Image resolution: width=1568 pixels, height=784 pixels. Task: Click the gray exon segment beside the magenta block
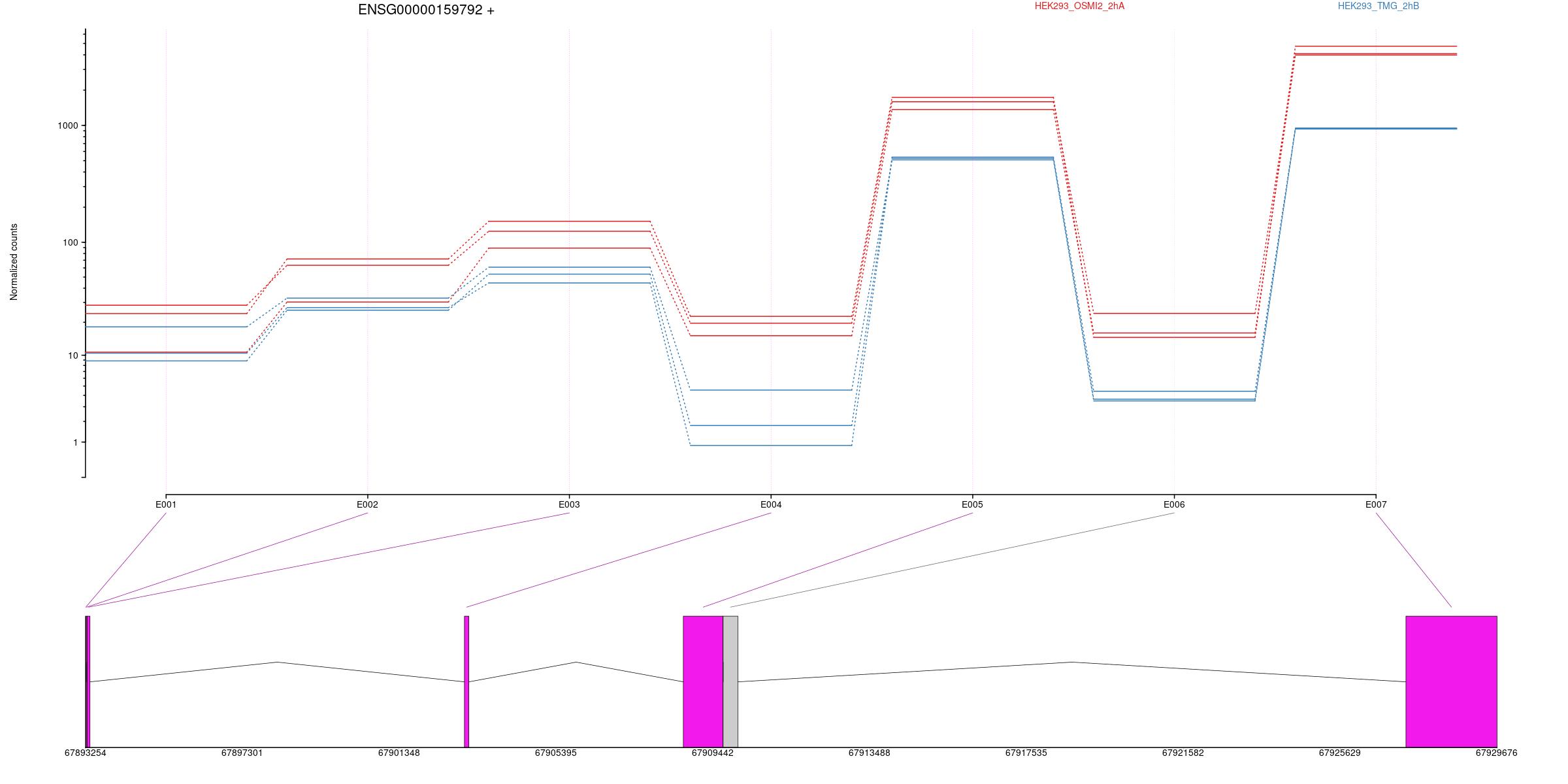click(730, 681)
